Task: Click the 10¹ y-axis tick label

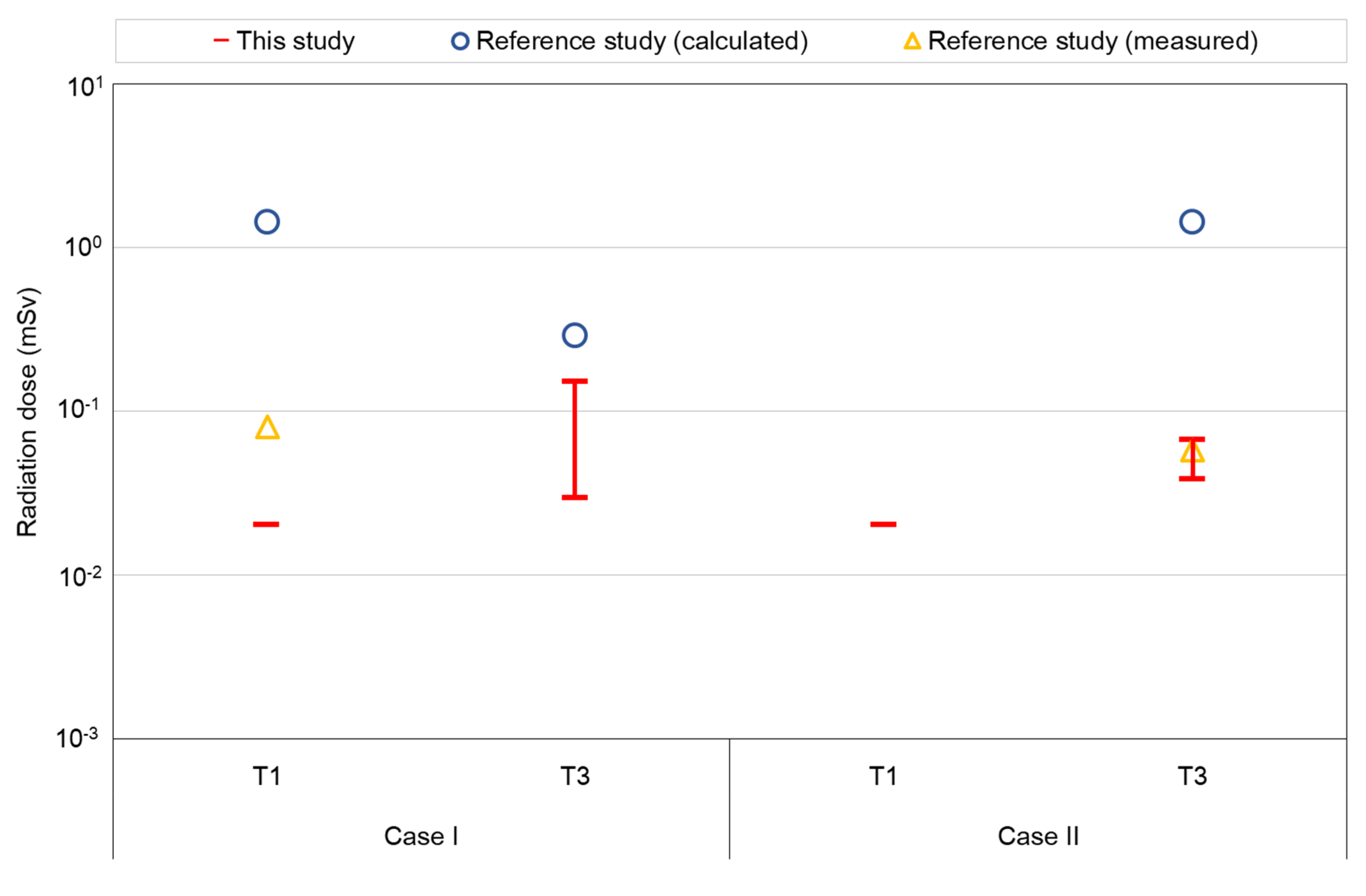Action: click(x=84, y=87)
